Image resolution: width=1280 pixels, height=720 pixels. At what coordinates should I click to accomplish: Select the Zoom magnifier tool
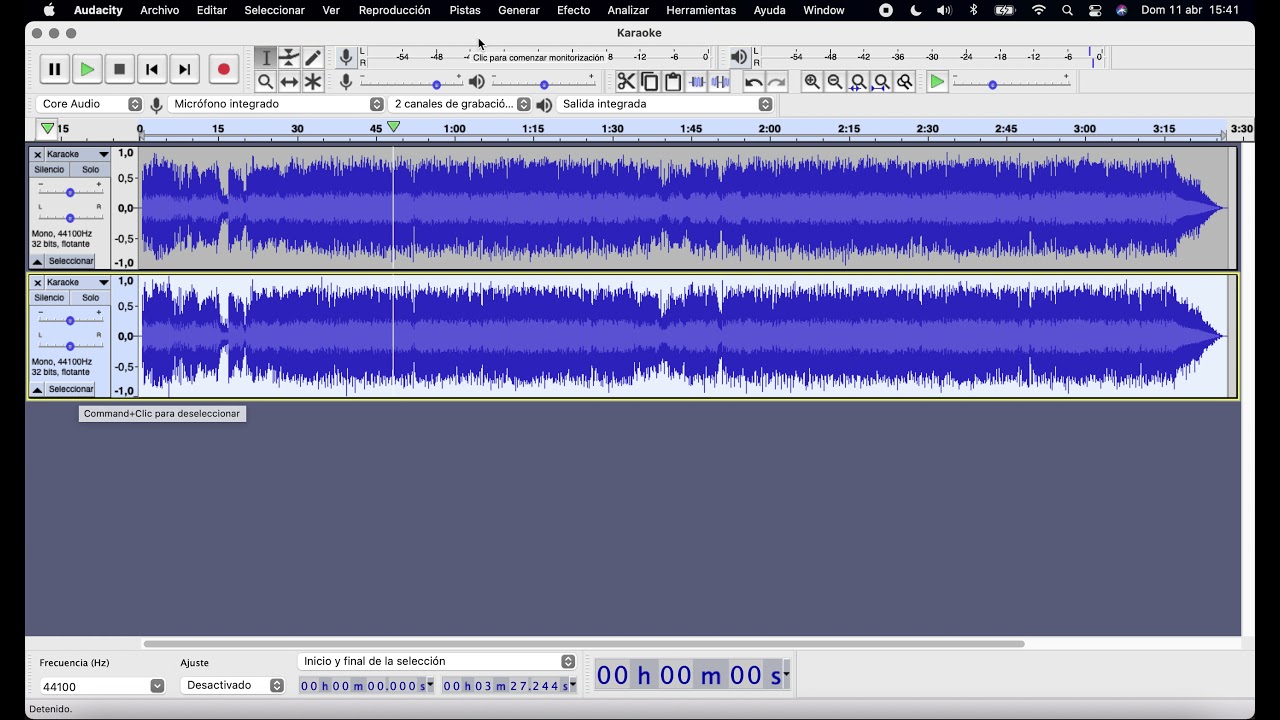[x=266, y=82]
